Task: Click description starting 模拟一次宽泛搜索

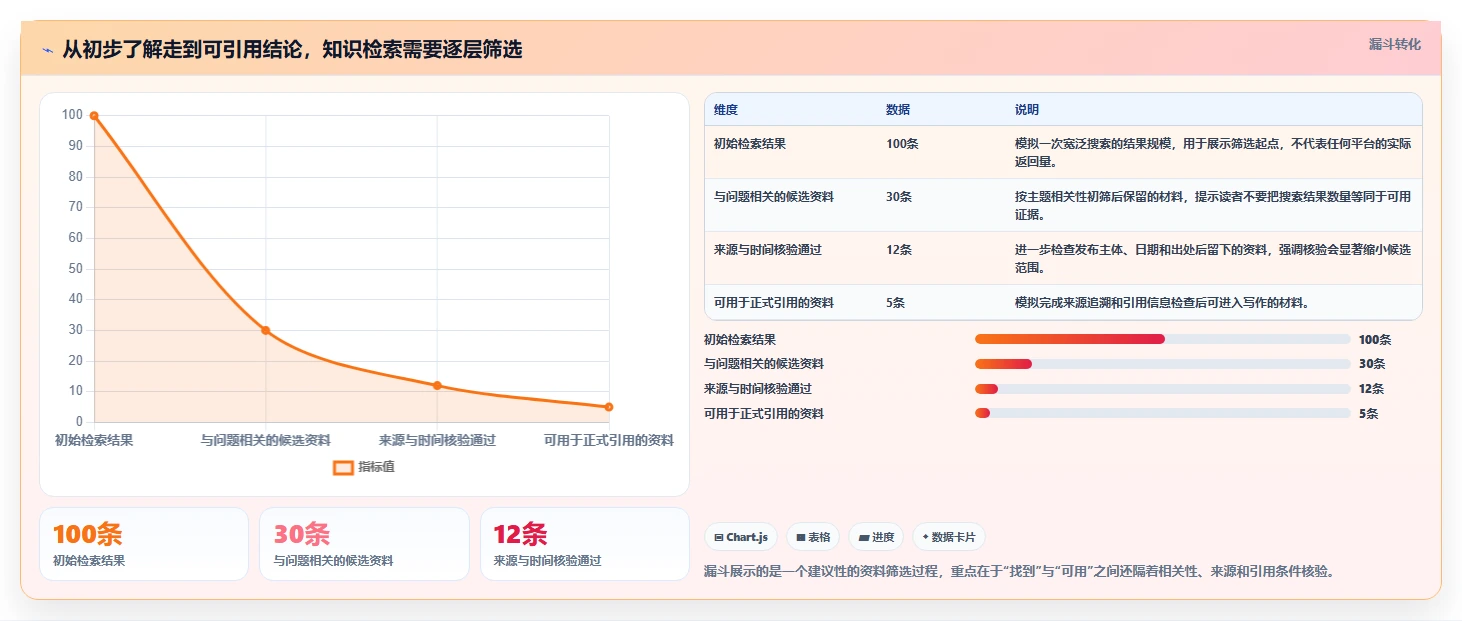Action: coord(1213,153)
